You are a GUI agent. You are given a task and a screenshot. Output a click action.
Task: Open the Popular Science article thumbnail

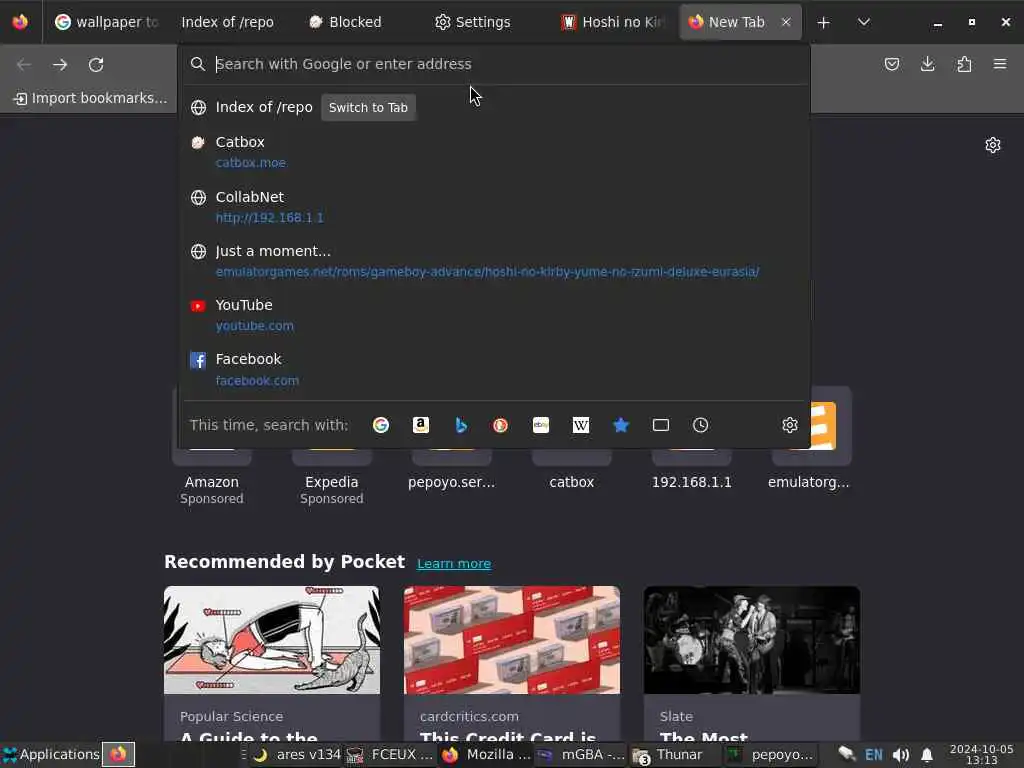click(272, 640)
